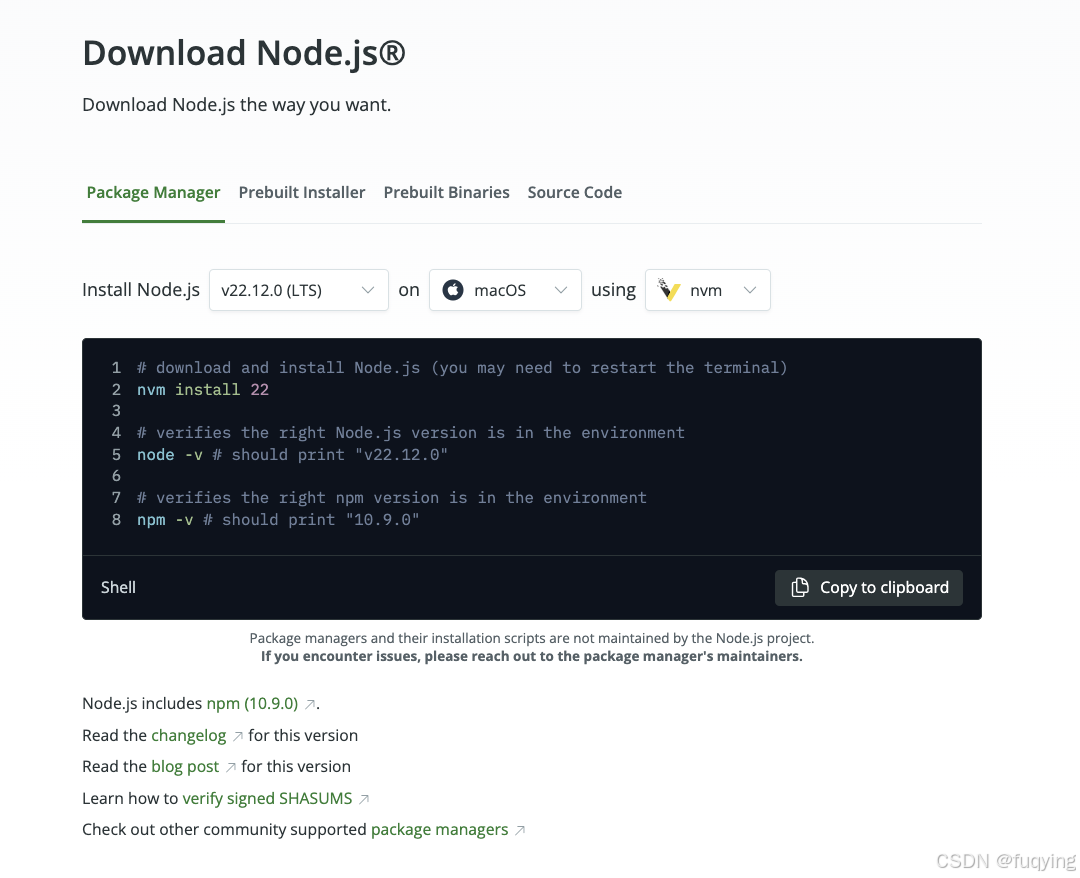Open the Node.js version dropdown showing v22.12.0 (LTS)
This screenshot has height=878, width=1080.
pyautogui.click(x=298, y=290)
